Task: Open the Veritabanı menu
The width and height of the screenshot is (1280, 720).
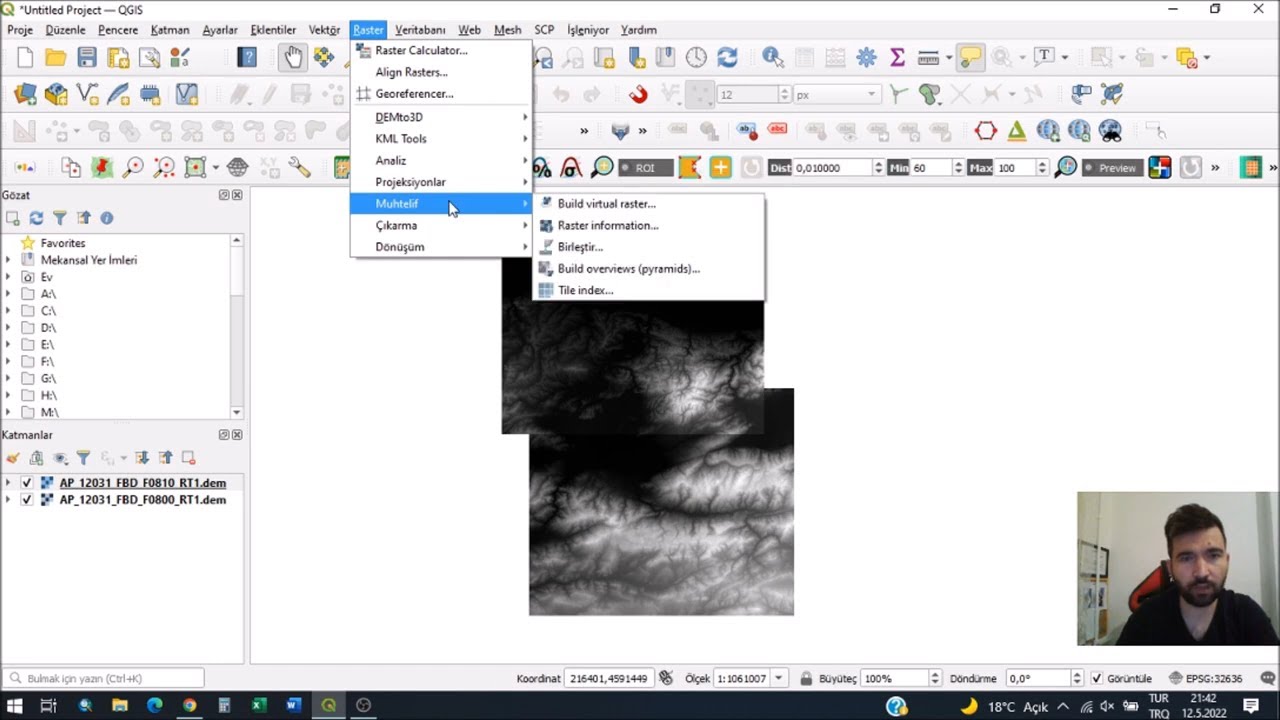Action: point(420,30)
